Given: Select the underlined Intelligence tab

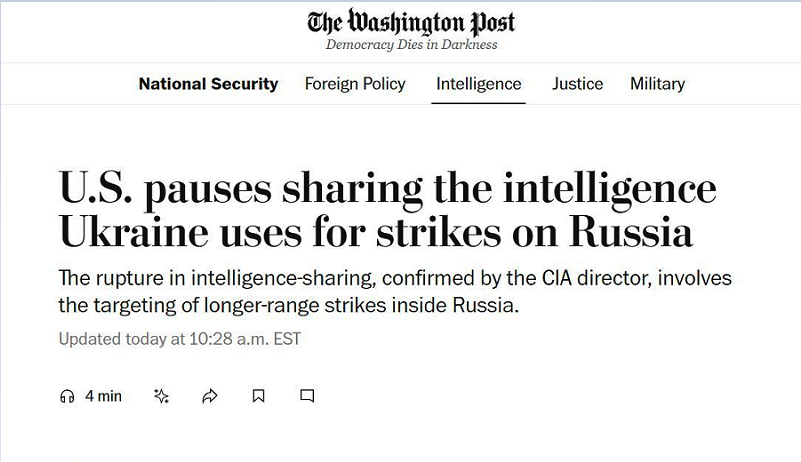Looking at the screenshot, I should 478,84.
